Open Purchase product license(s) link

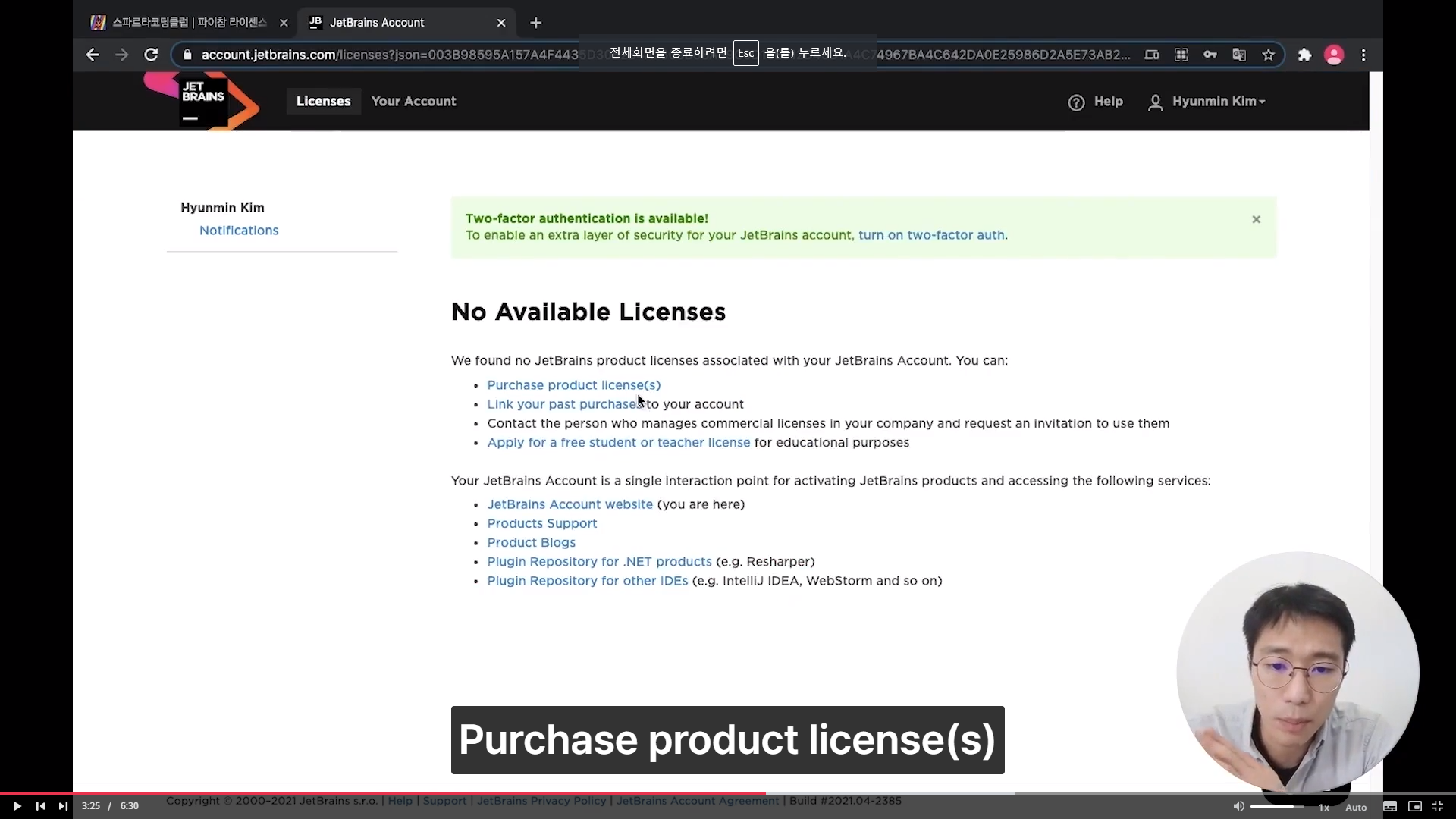[573, 385]
